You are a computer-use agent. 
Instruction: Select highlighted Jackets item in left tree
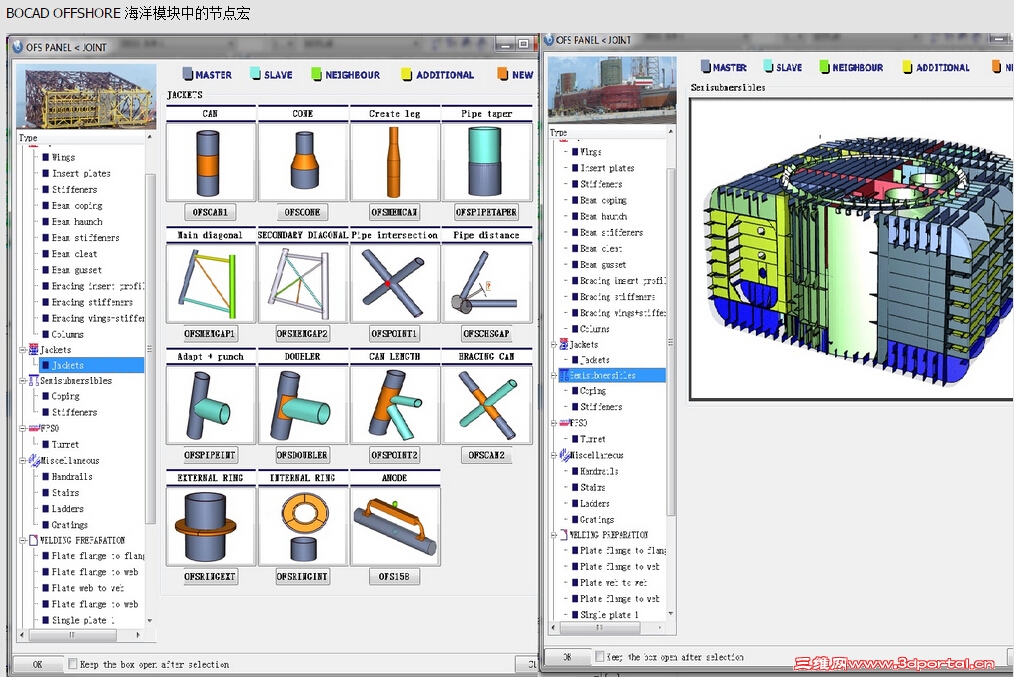pyautogui.click(x=92, y=365)
